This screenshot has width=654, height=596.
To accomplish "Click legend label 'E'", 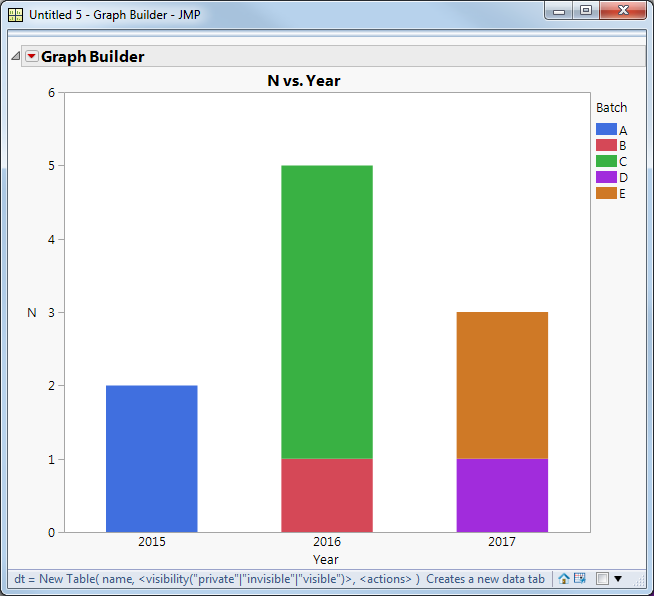I will click(x=622, y=194).
